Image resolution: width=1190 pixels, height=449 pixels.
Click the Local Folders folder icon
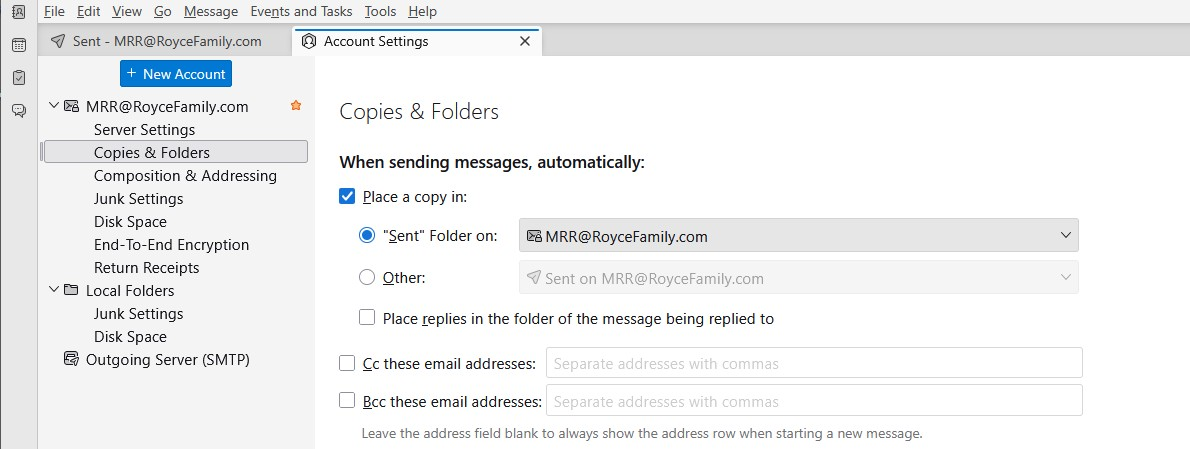71,291
